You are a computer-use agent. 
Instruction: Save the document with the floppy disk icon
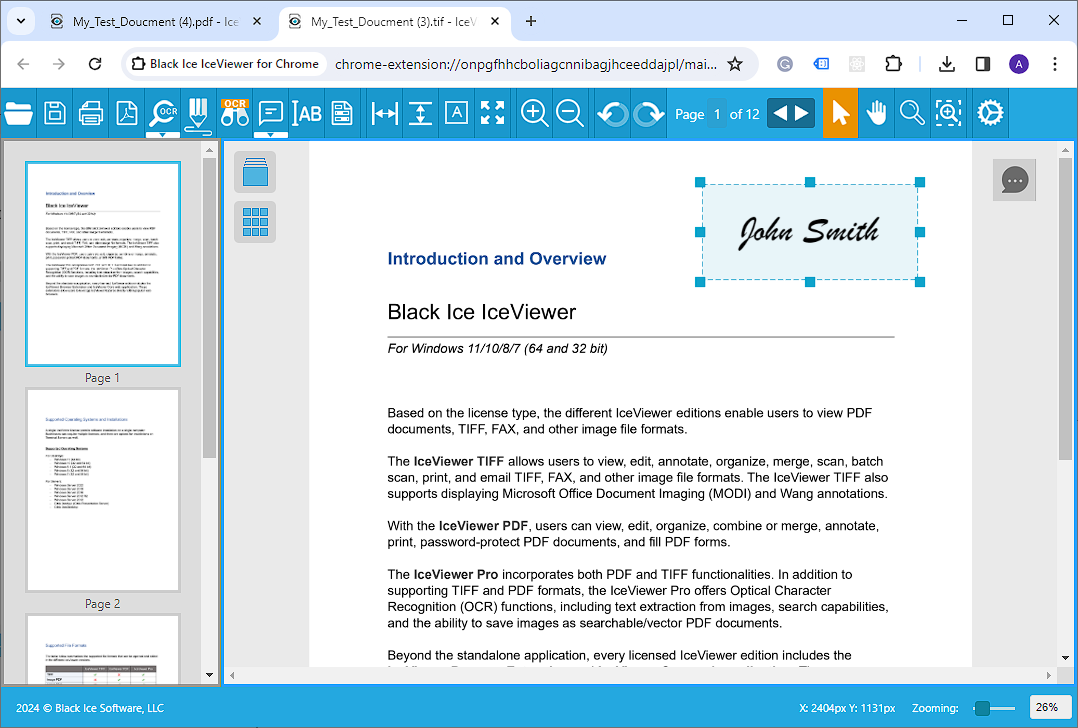click(x=55, y=113)
